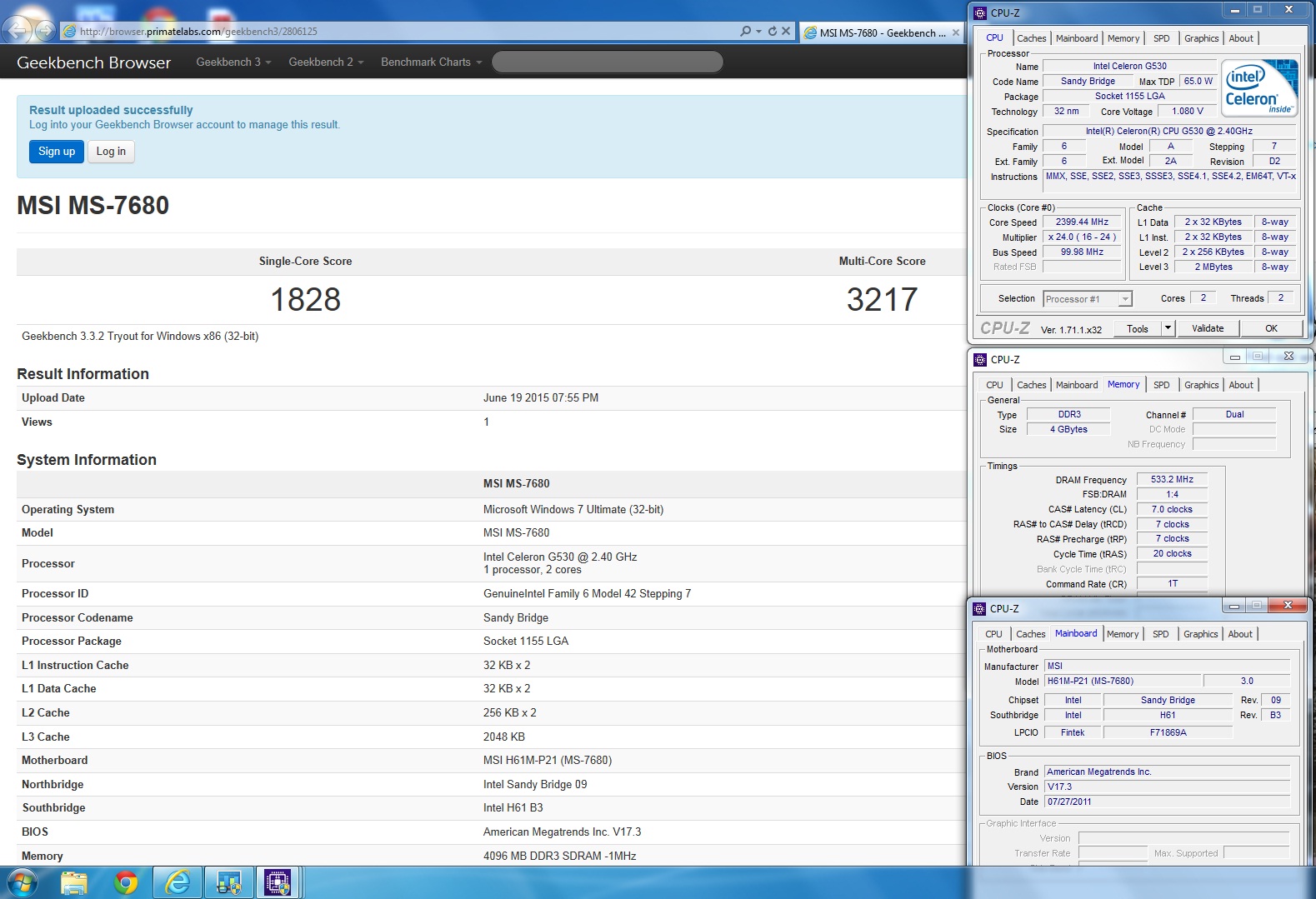
Task: Click the browser address bar URL
Action: tap(198, 32)
